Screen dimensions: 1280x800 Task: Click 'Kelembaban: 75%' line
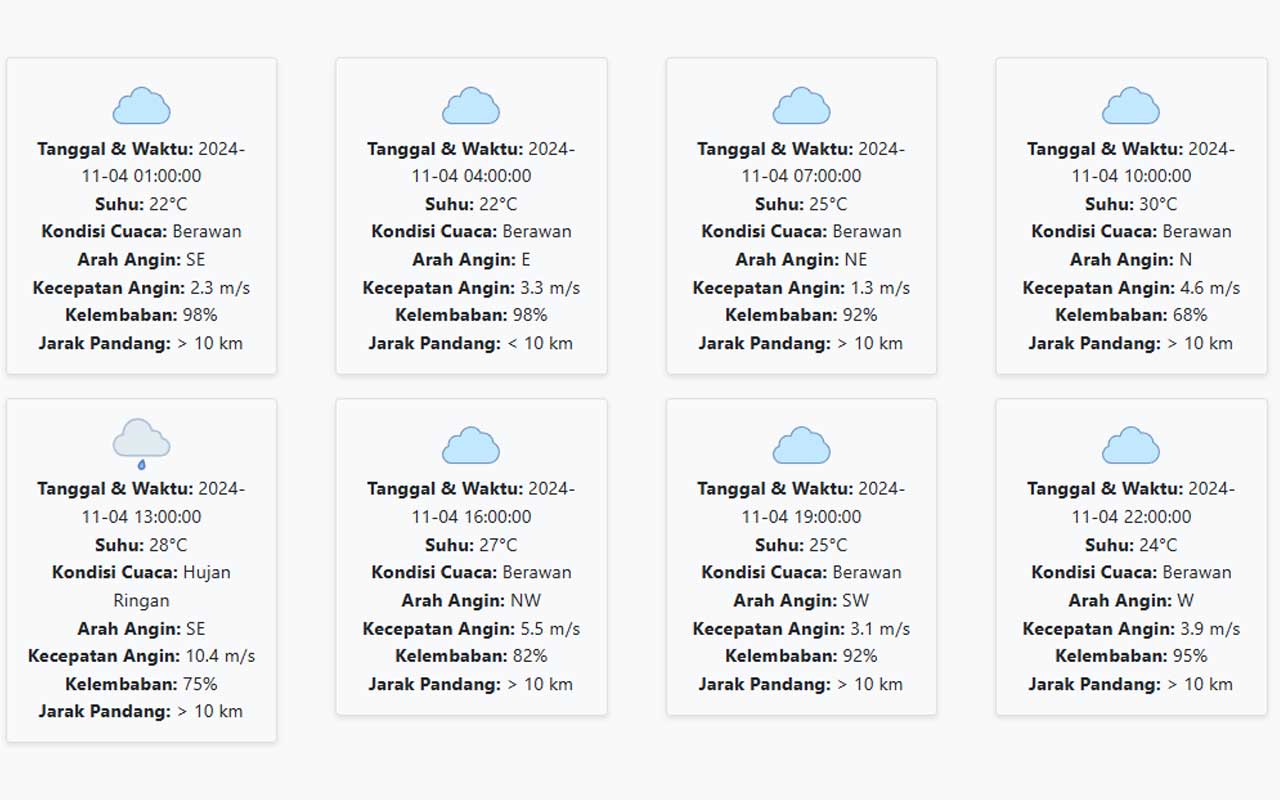coord(141,685)
